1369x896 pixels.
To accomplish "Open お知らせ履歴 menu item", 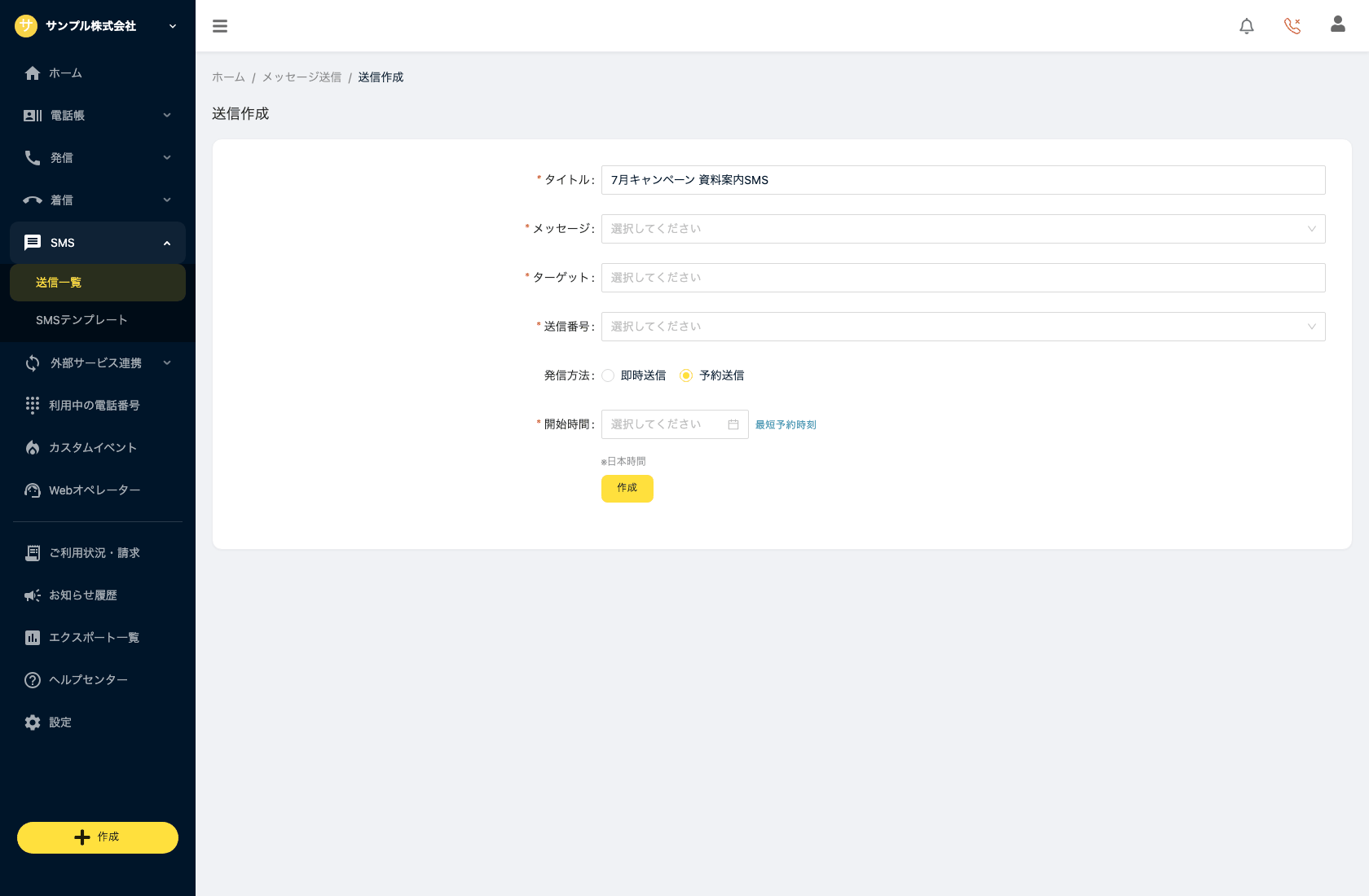I will [98, 595].
